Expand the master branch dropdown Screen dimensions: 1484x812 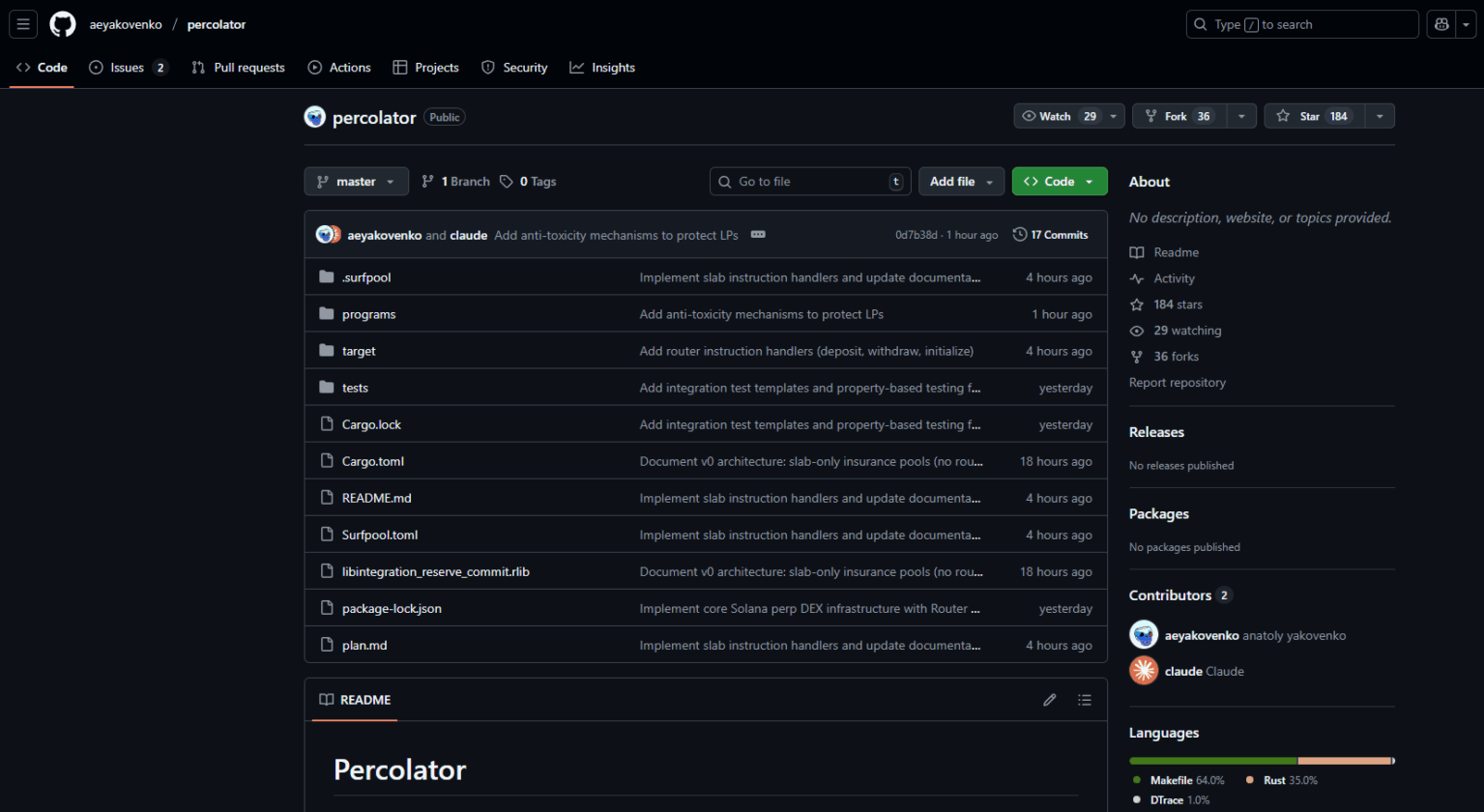pyautogui.click(x=356, y=182)
